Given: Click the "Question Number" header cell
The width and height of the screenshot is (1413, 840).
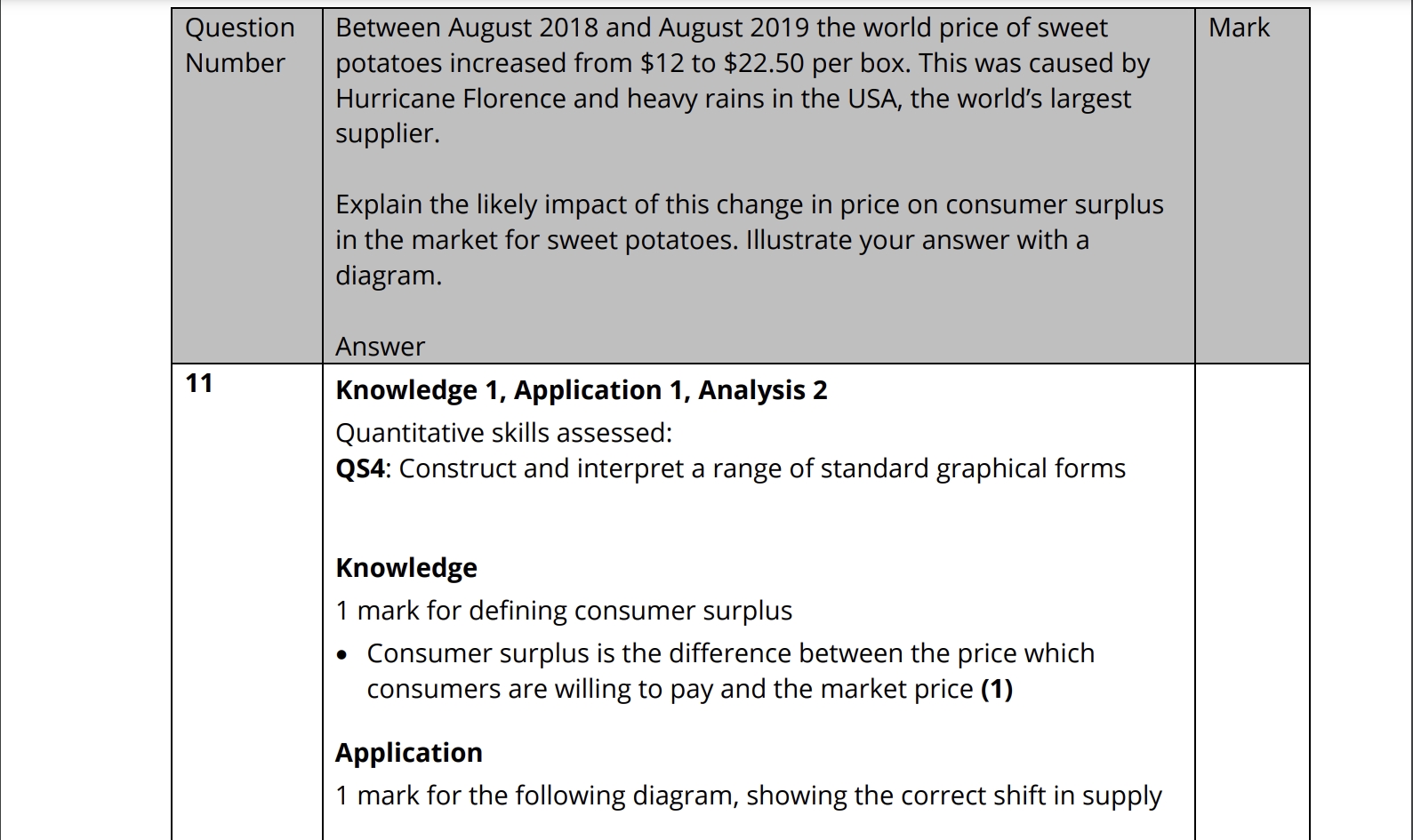Looking at the screenshot, I should click(x=239, y=45).
